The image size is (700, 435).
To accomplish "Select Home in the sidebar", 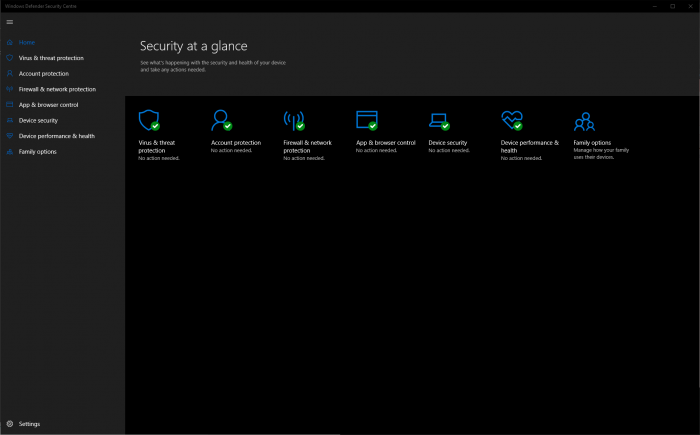I will pyautogui.click(x=27, y=43).
